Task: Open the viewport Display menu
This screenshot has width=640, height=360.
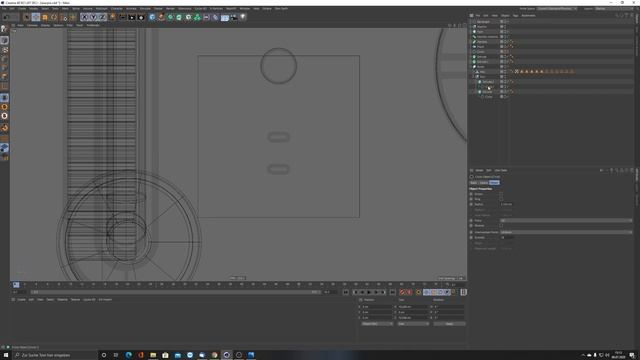Action: pyautogui.click(x=45, y=25)
